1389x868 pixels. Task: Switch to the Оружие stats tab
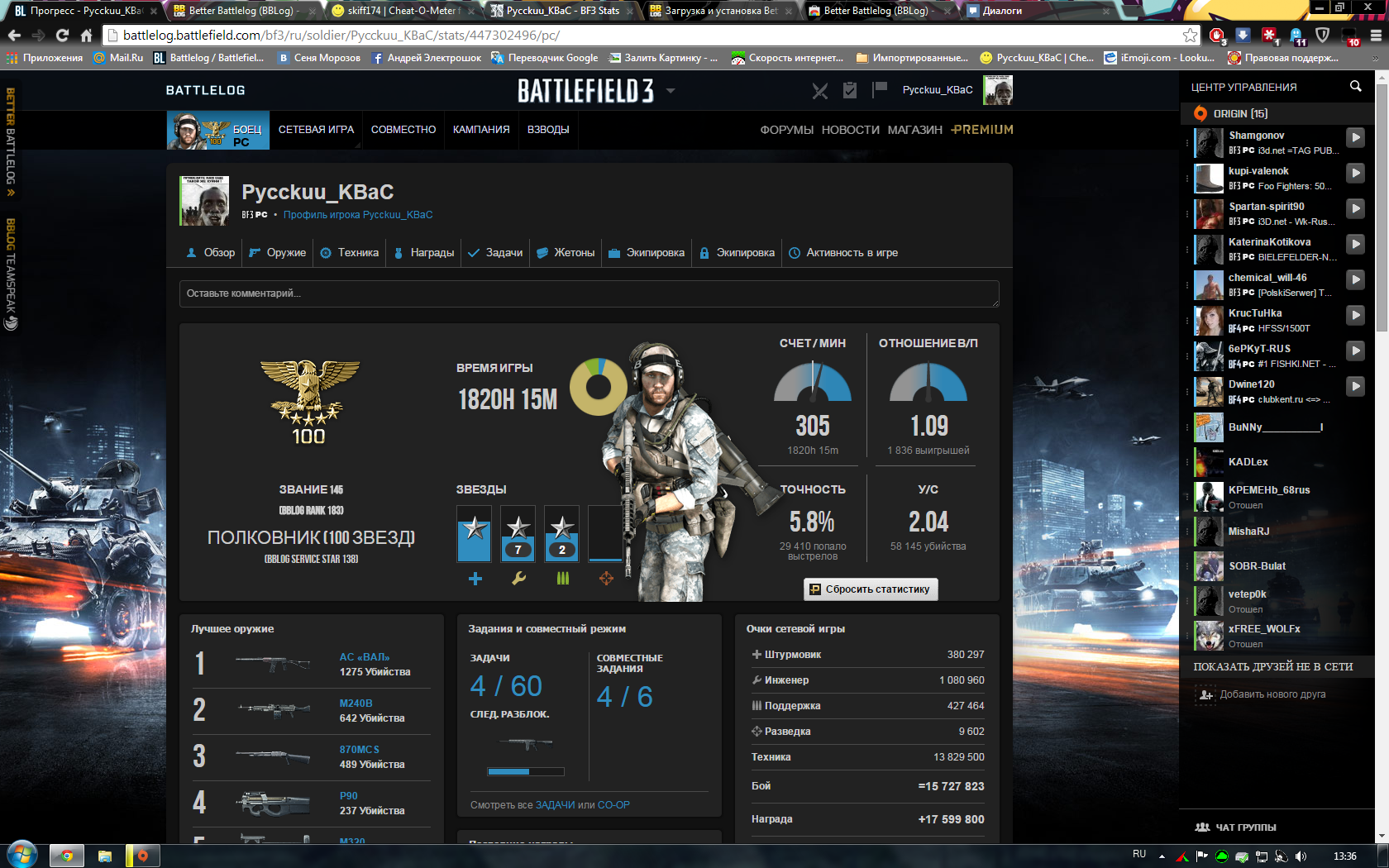[278, 253]
